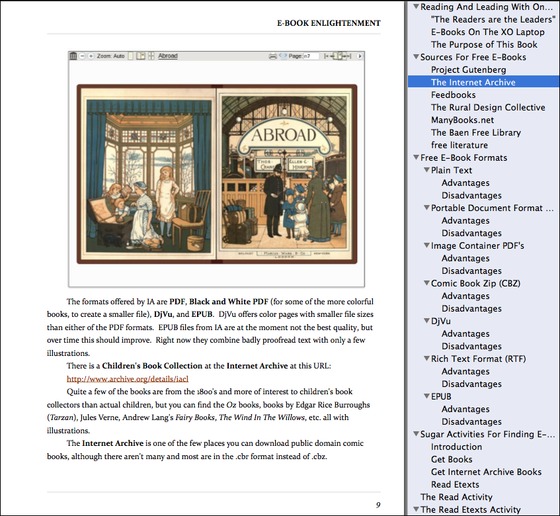This screenshot has height=516, width=560.
Task: Select the thumbnail grid view icon in reader toolbar
Action: point(151,56)
